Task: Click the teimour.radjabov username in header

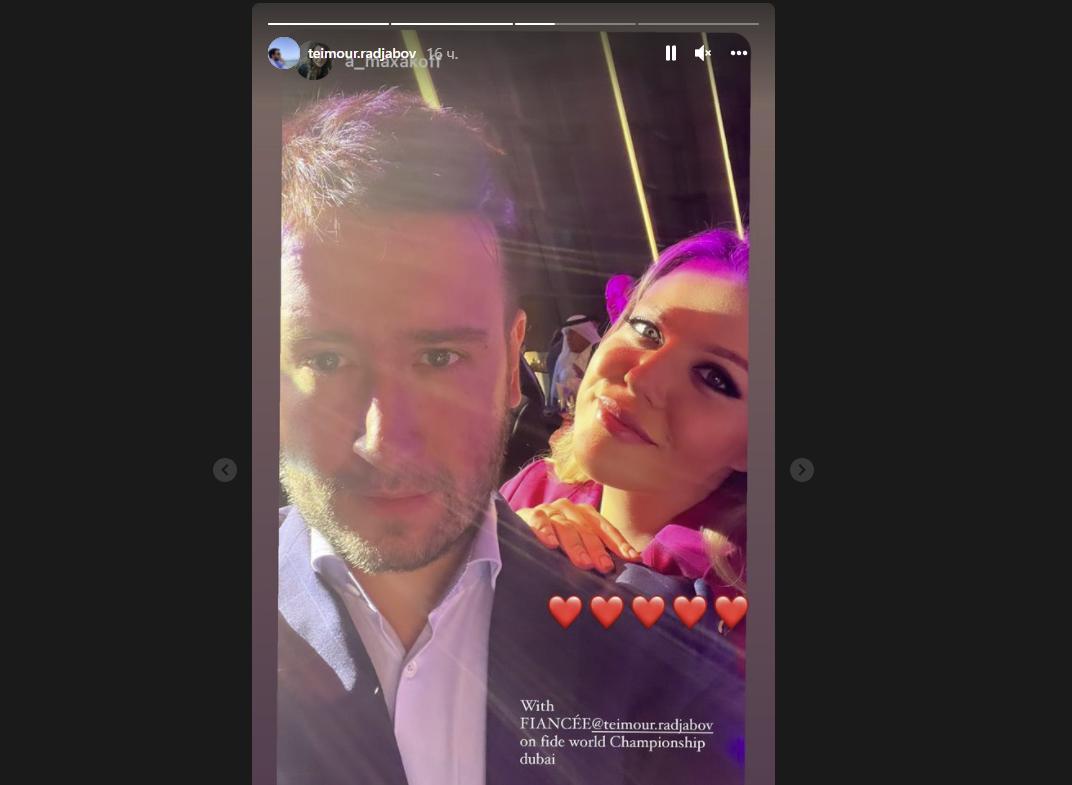Action: tap(362, 53)
